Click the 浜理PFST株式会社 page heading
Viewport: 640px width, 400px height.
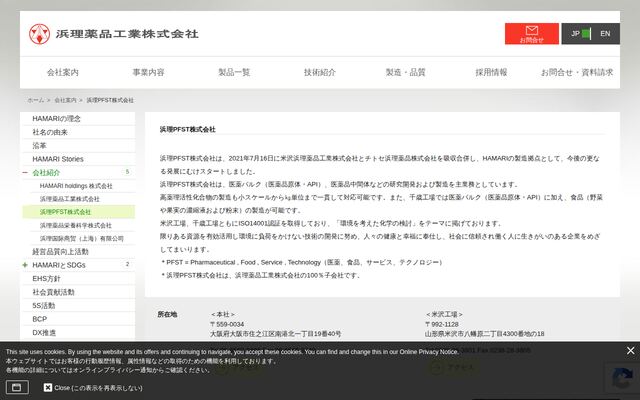click(187, 129)
